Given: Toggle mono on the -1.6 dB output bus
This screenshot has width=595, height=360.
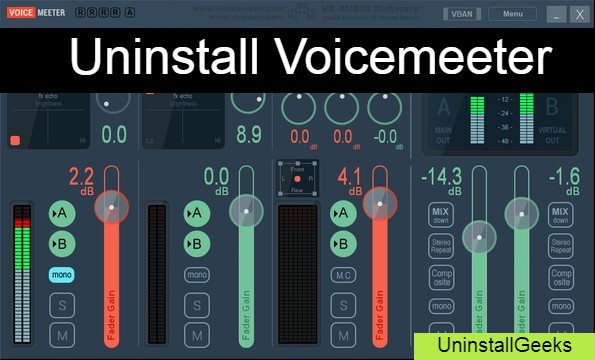Looking at the screenshot, I should point(561,306).
